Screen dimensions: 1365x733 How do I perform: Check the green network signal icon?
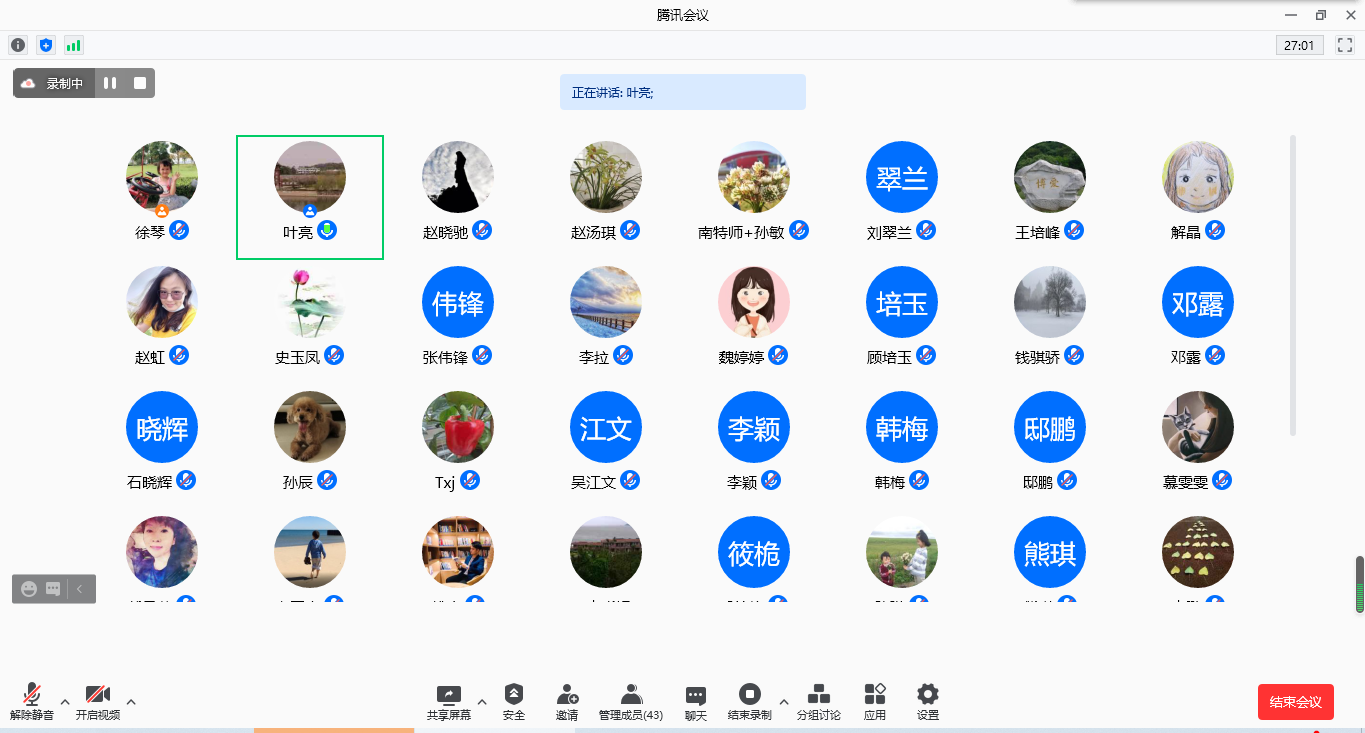tap(73, 45)
